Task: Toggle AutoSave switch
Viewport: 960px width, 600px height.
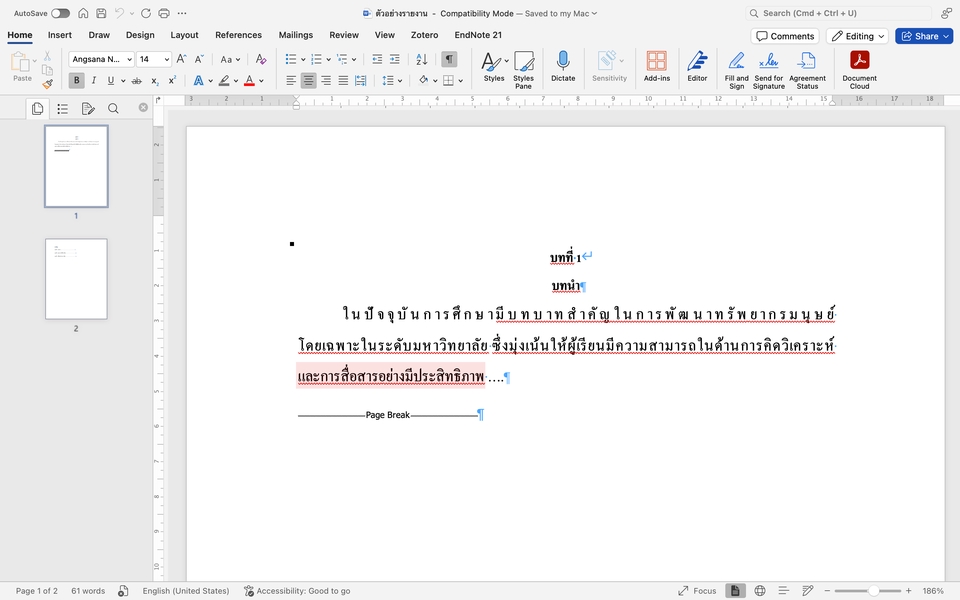Action: click(x=60, y=13)
